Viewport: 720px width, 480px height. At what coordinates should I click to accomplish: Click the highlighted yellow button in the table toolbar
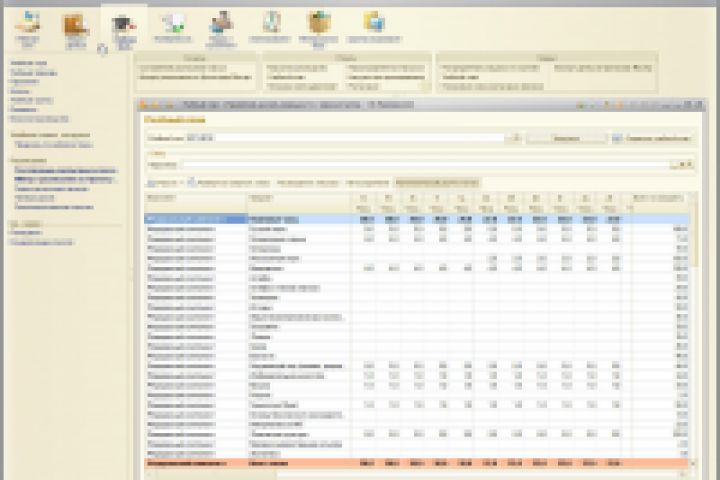(437, 183)
